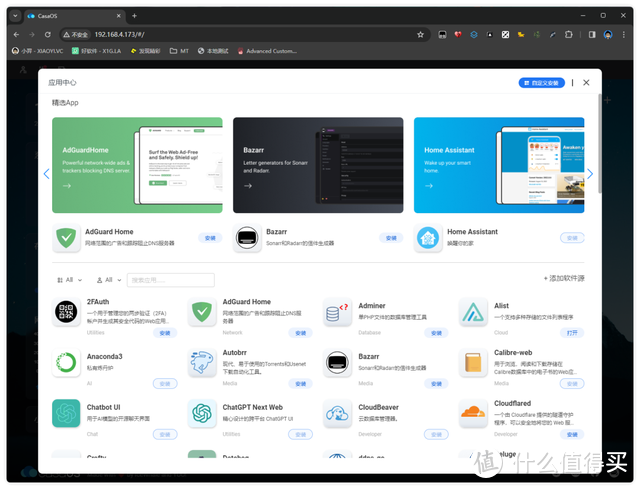Open the Bazarr dark banner
The height and width of the screenshot is (489, 640).
pos(318,165)
